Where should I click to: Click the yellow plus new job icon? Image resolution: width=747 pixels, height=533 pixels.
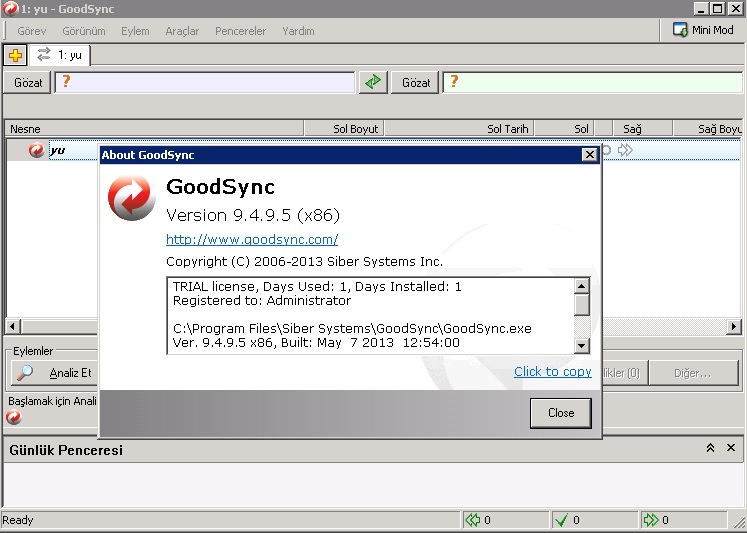(x=15, y=55)
